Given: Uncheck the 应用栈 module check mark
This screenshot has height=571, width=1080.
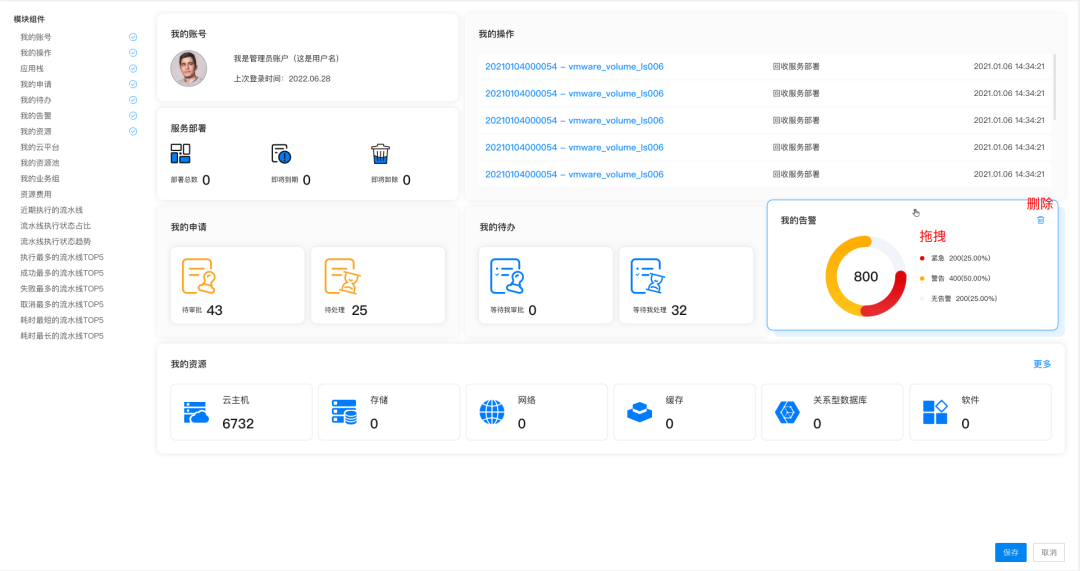Looking at the screenshot, I should pyautogui.click(x=133, y=69).
